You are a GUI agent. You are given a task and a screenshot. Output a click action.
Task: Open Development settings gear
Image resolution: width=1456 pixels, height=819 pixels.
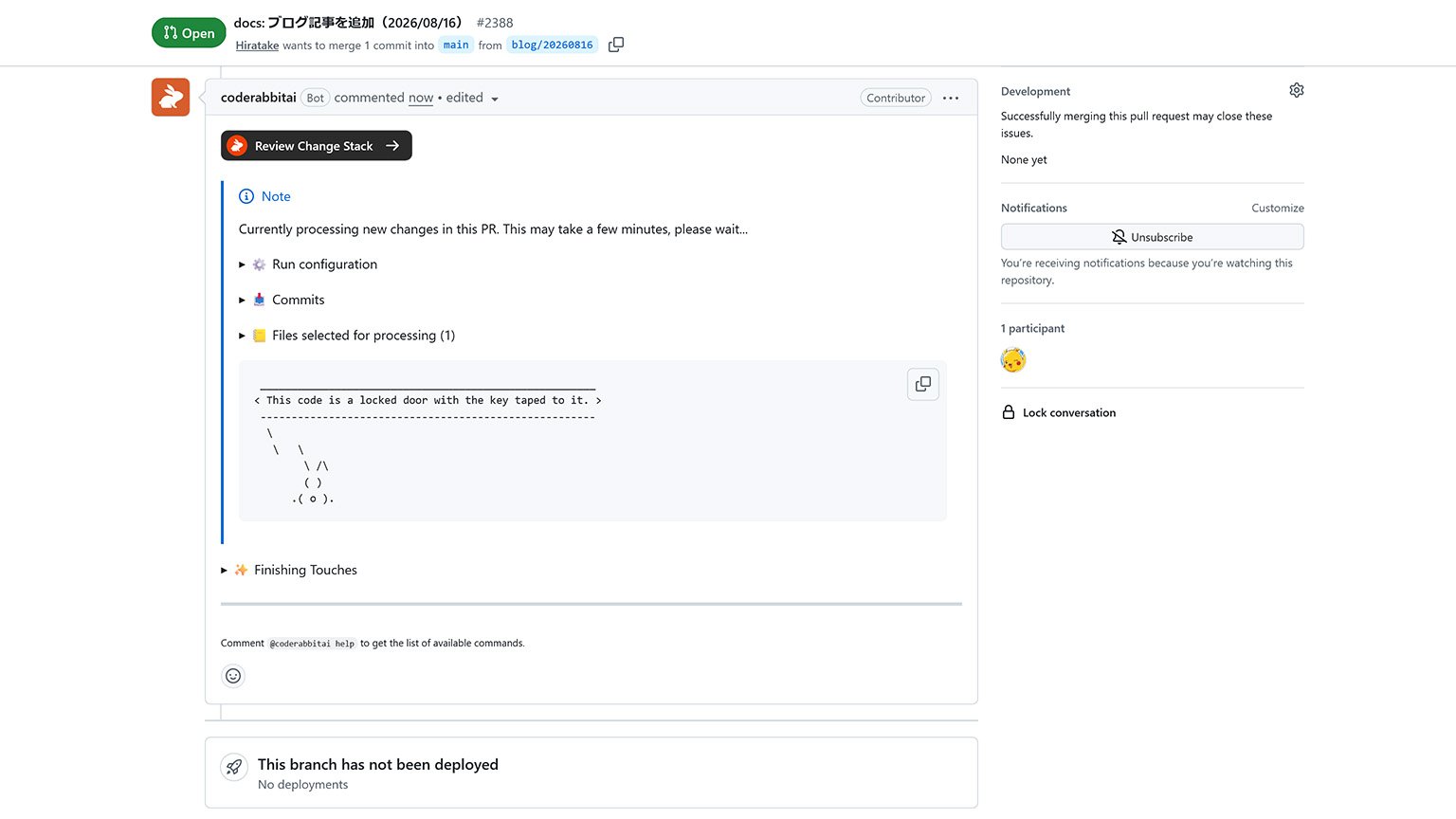[1296, 90]
